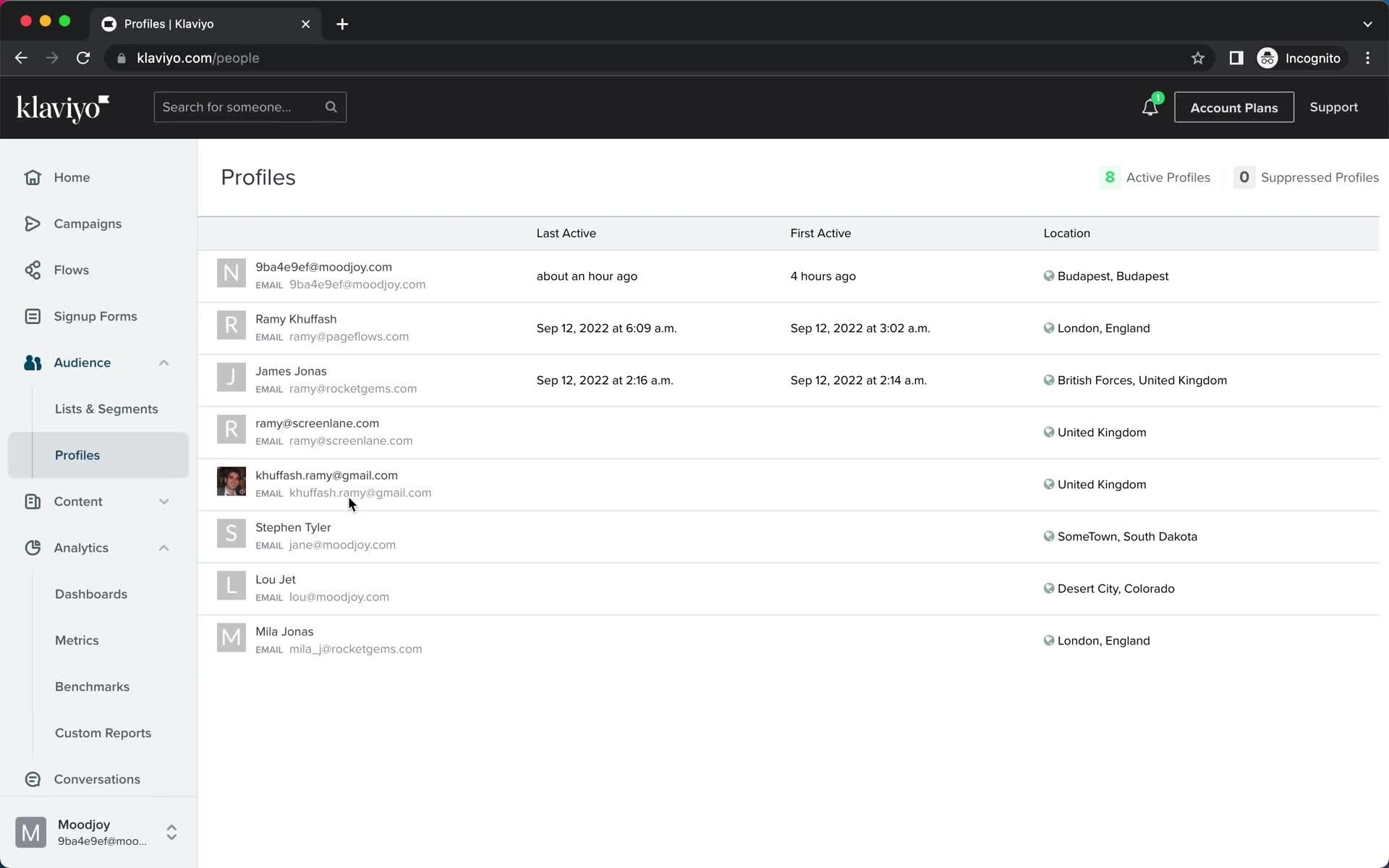Image resolution: width=1389 pixels, height=868 pixels.
Task: Click Account Plans button
Action: 1233,107
